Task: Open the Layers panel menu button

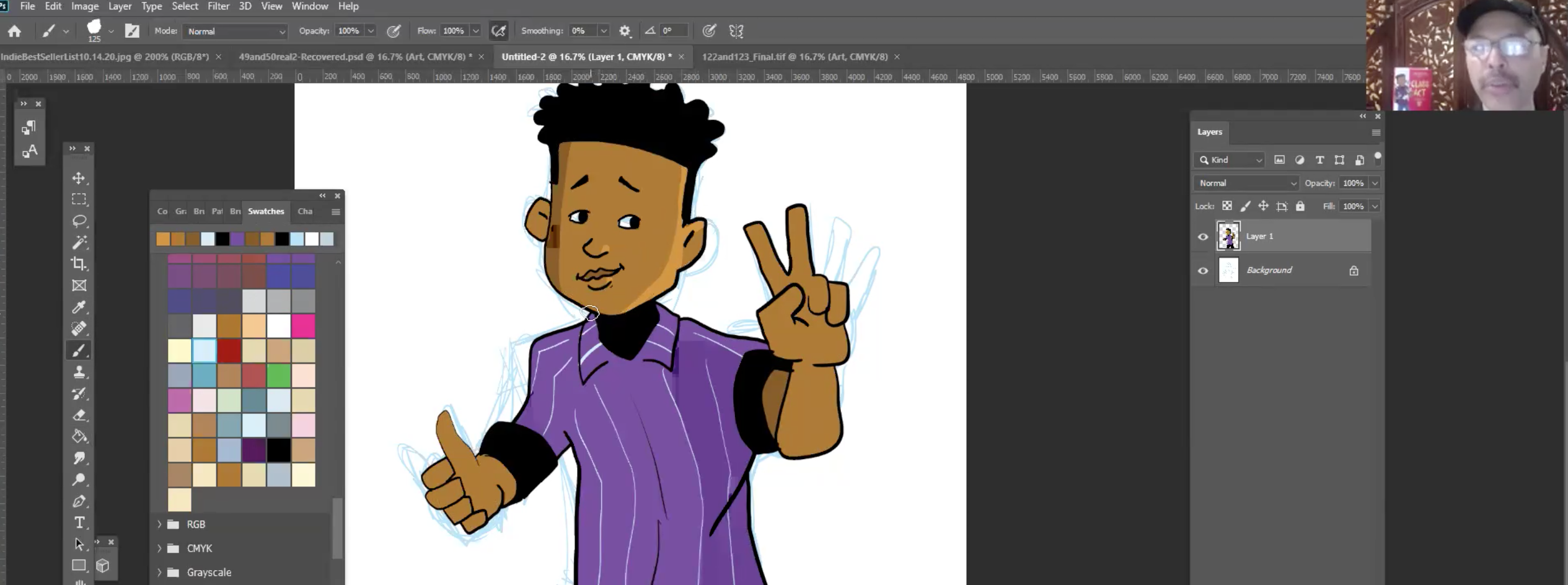Action: [x=1375, y=133]
